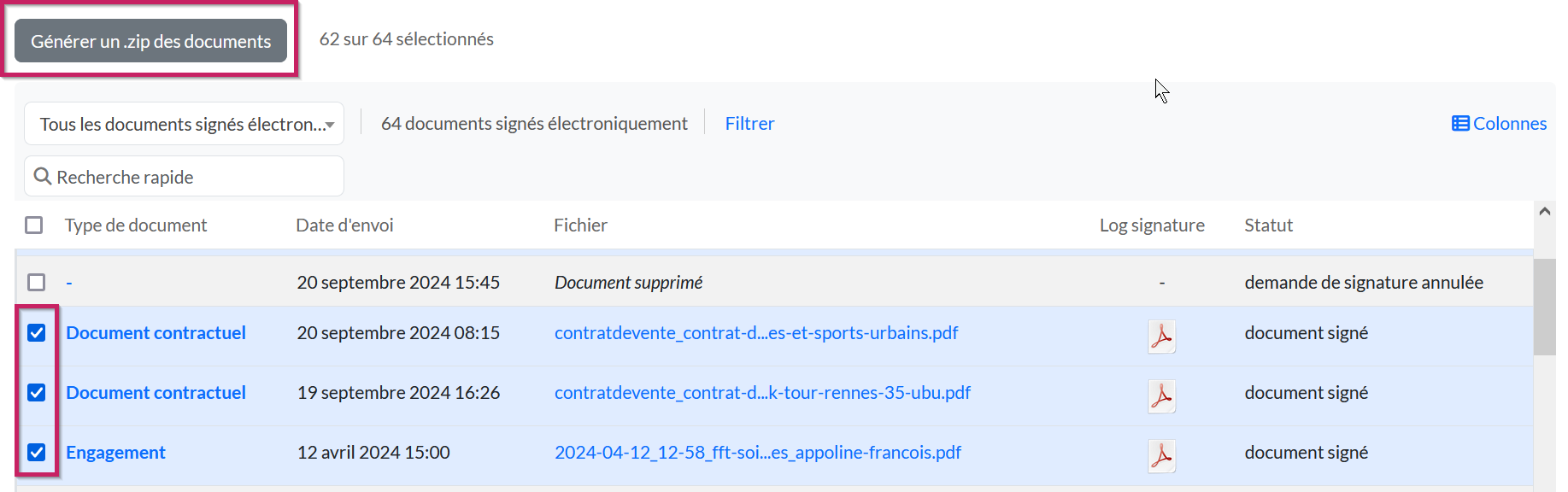Uncheck the Engagement row checkbox
Image resolution: width=1568 pixels, height=492 pixels.
[36, 452]
